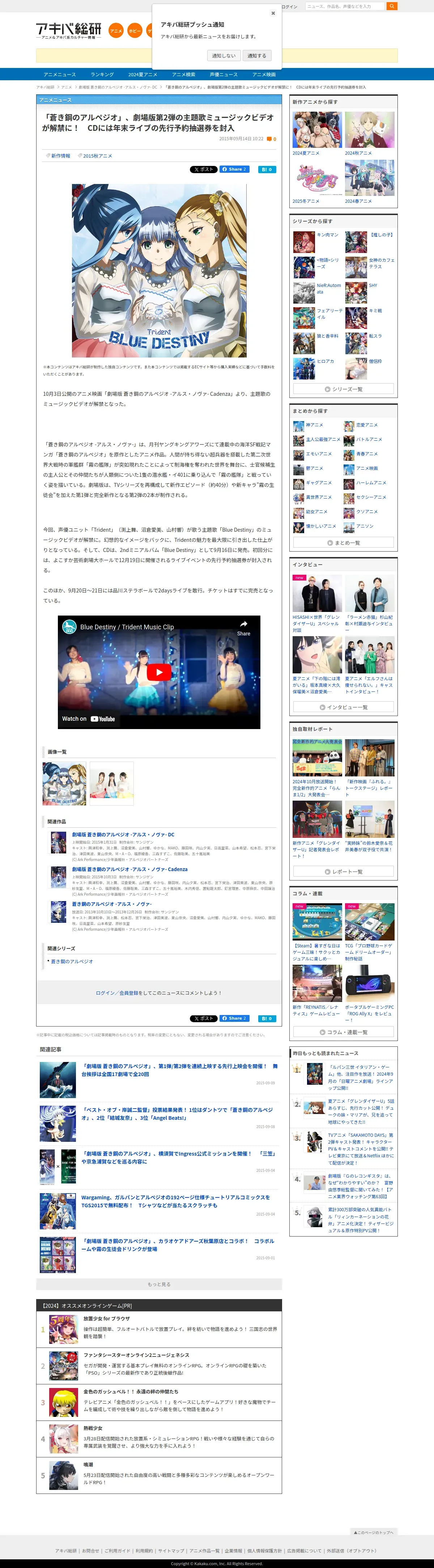Select 2024夏アニメ in blue nav bar

(x=142, y=74)
